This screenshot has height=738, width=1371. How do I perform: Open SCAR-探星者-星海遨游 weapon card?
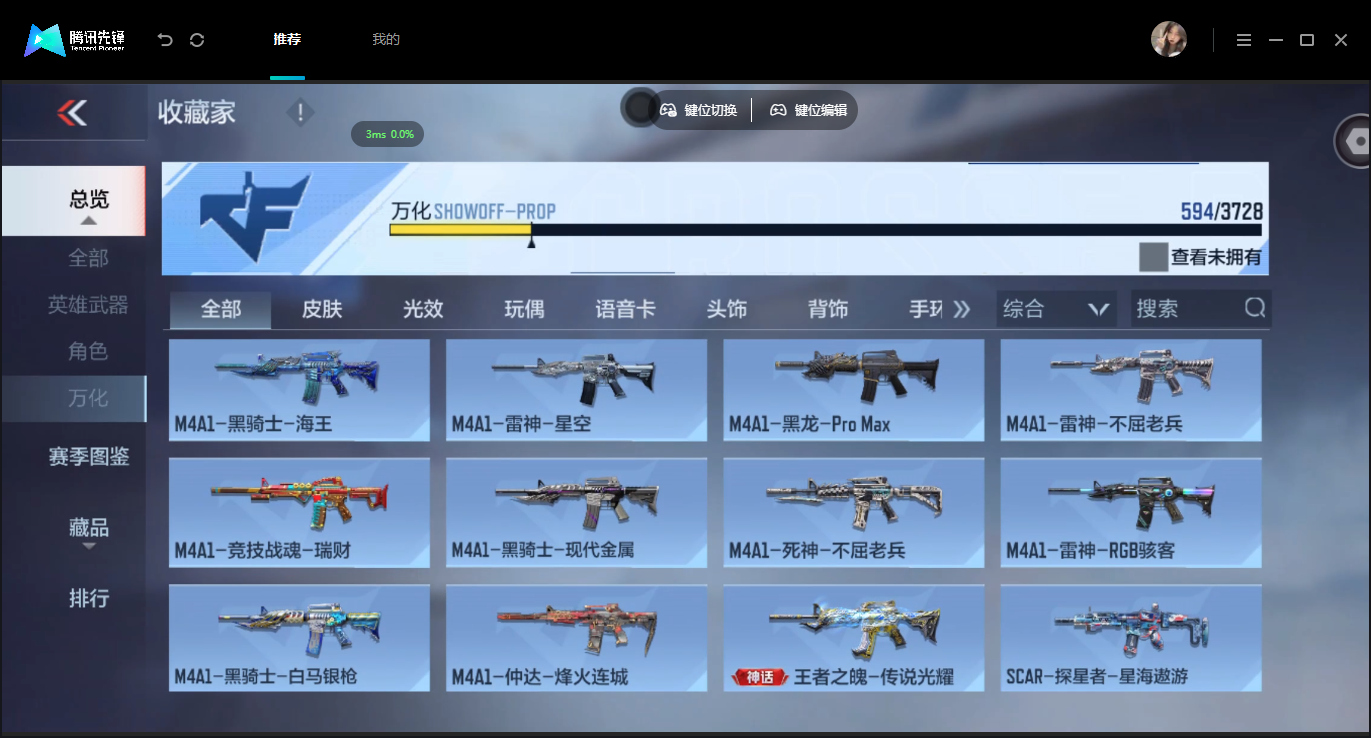1131,638
